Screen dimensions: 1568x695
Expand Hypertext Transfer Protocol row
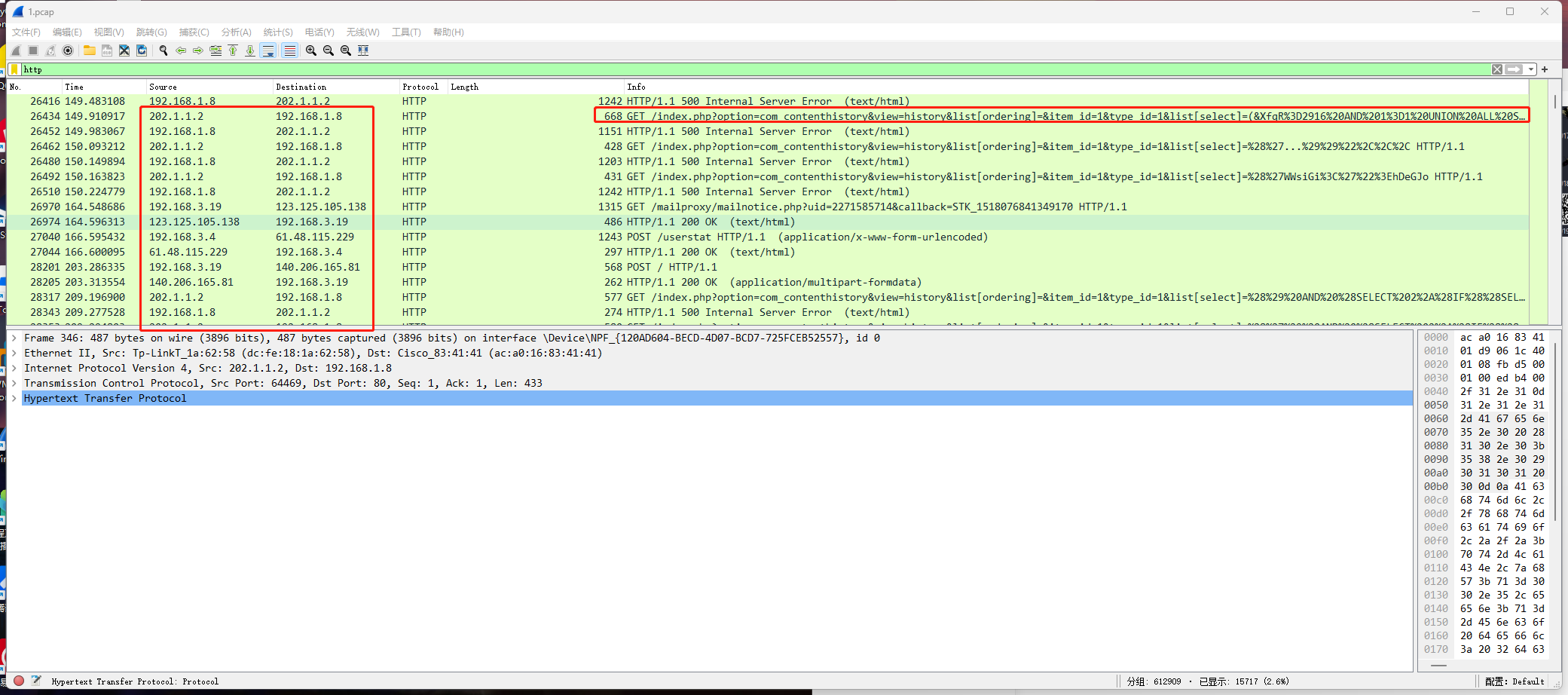click(x=14, y=398)
